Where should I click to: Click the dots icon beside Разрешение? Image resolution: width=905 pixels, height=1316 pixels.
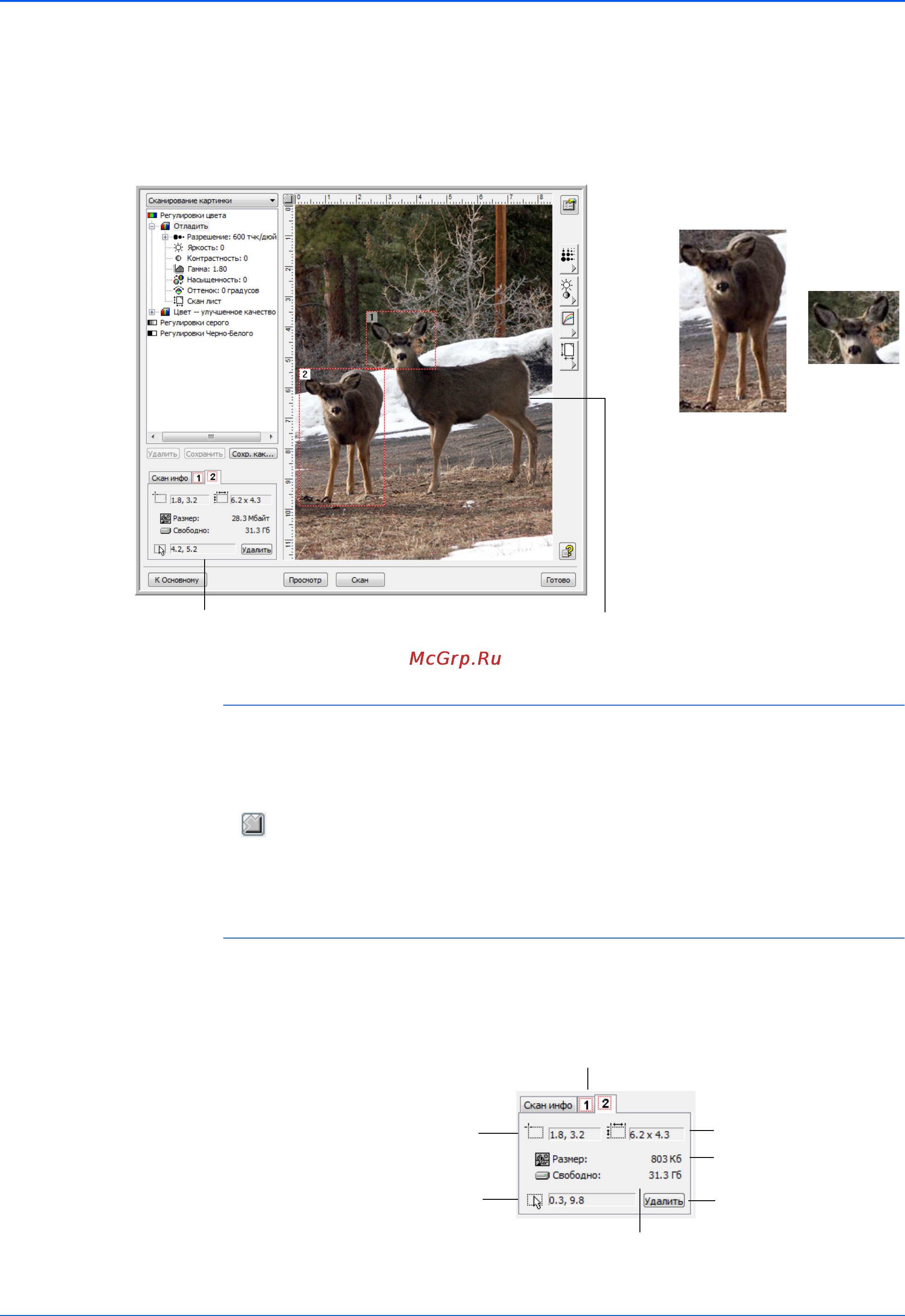[179, 237]
